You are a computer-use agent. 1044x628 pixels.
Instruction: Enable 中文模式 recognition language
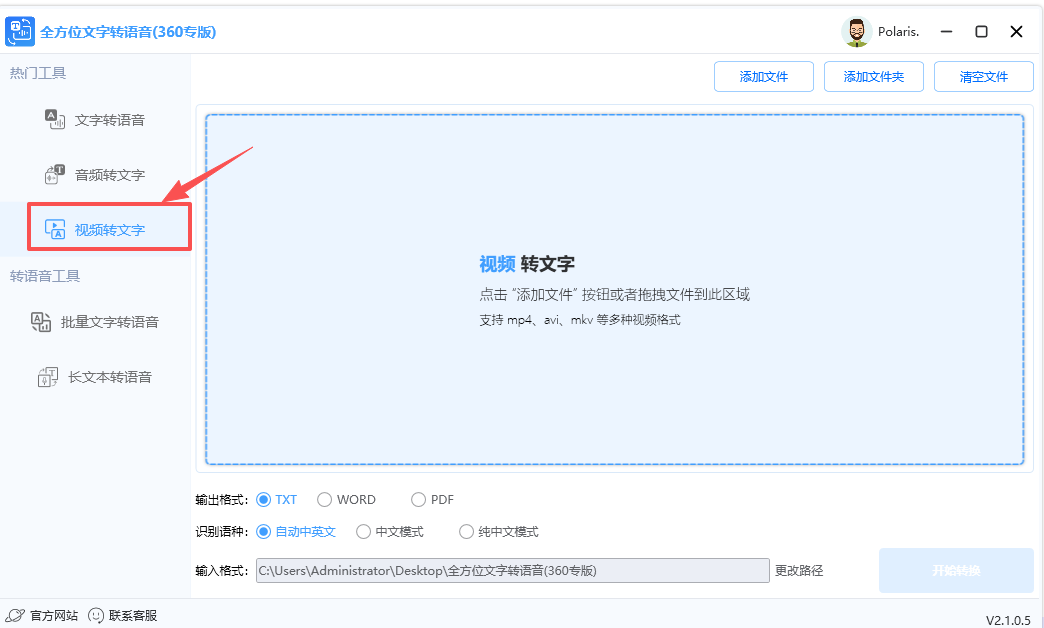(x=364, y=532)
